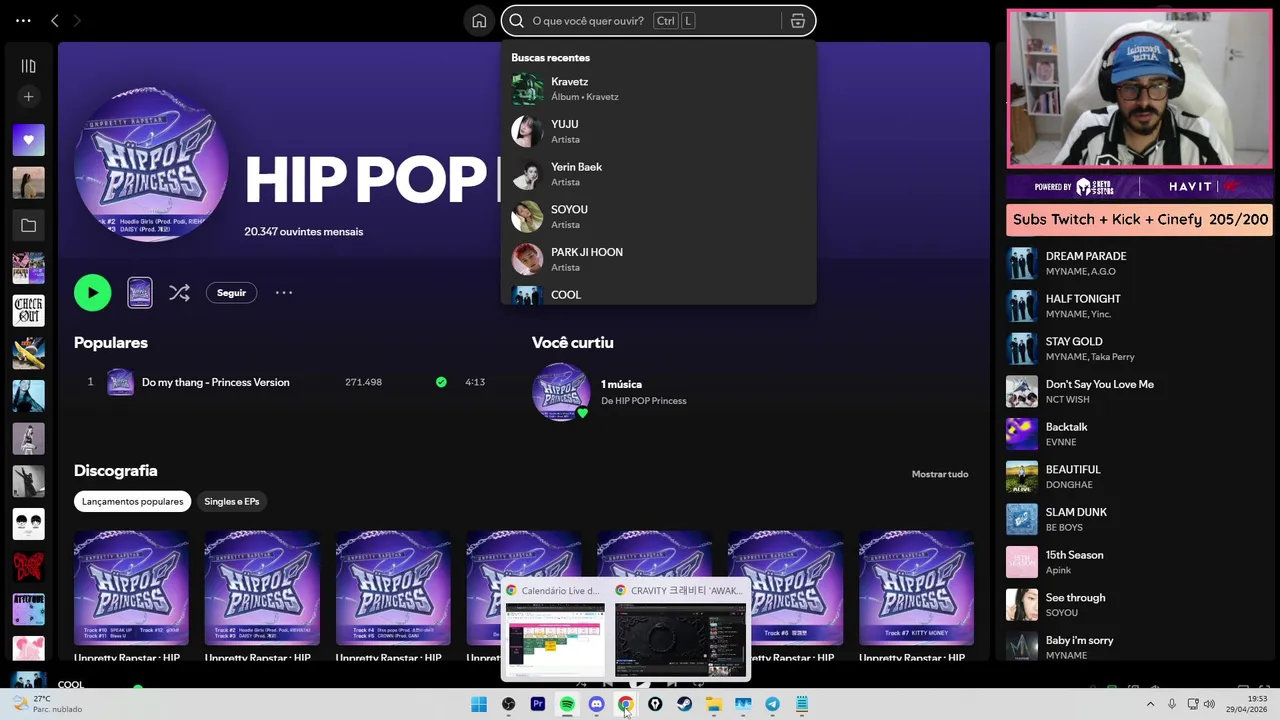
Task: Open Steam from taskbar
Action: [x=685, y=704]
